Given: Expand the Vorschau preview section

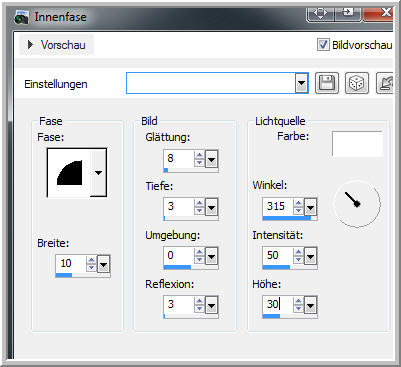Looking at the screenshot, I should (x=31, y=45).
